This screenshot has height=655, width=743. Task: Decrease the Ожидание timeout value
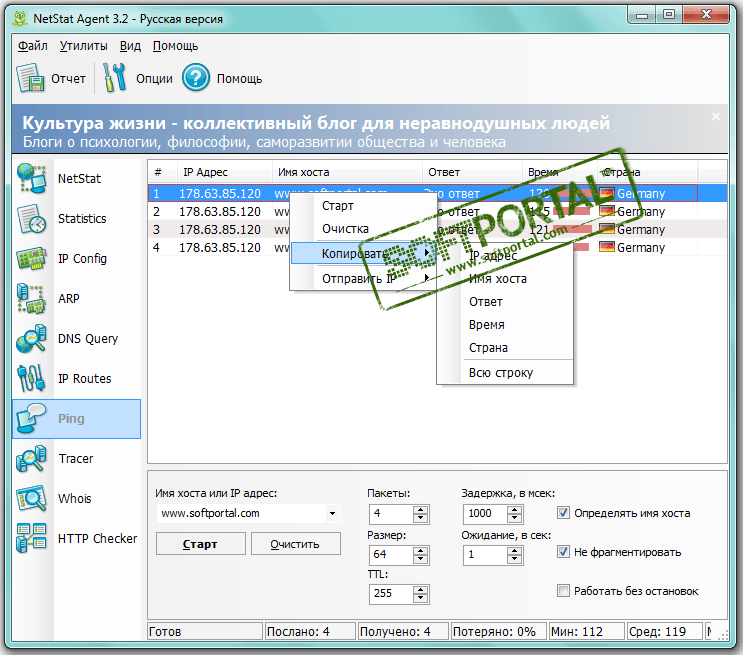click(514, 559)
